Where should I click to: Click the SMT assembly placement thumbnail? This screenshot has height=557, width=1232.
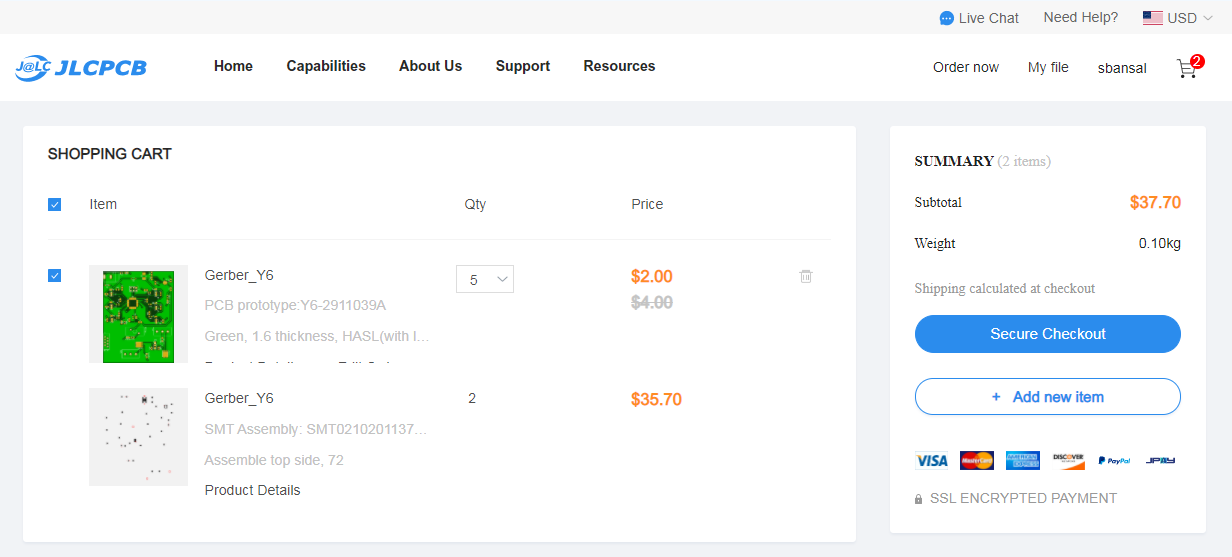[138, 437]
